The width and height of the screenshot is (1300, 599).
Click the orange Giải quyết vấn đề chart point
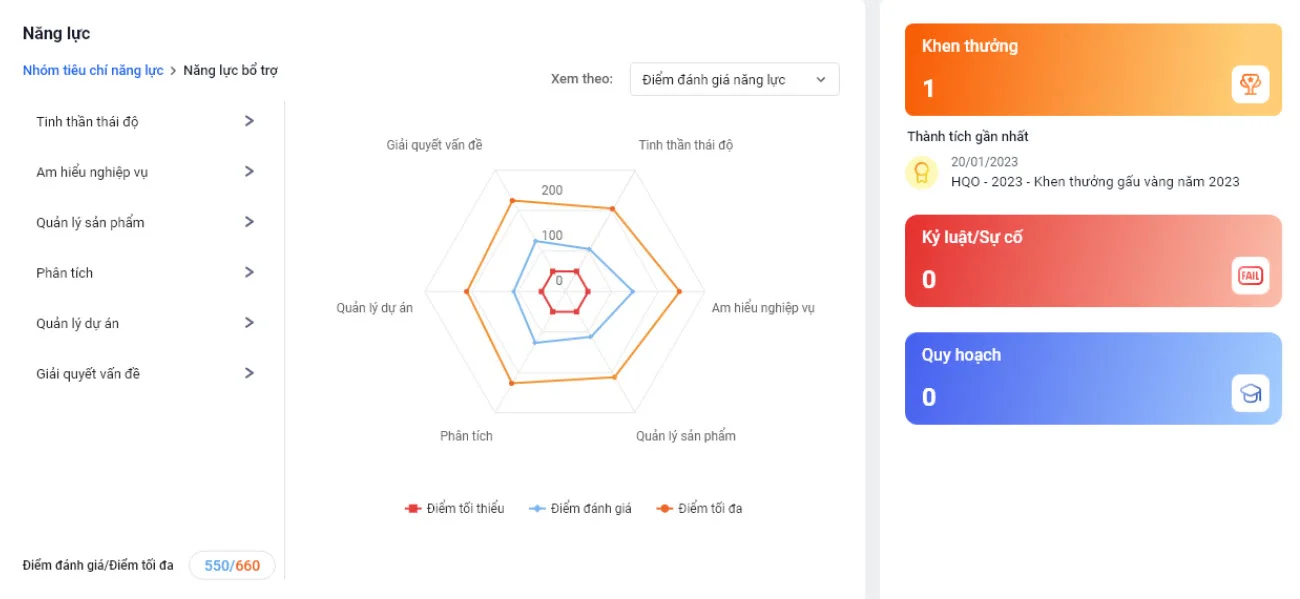[513, 201]
